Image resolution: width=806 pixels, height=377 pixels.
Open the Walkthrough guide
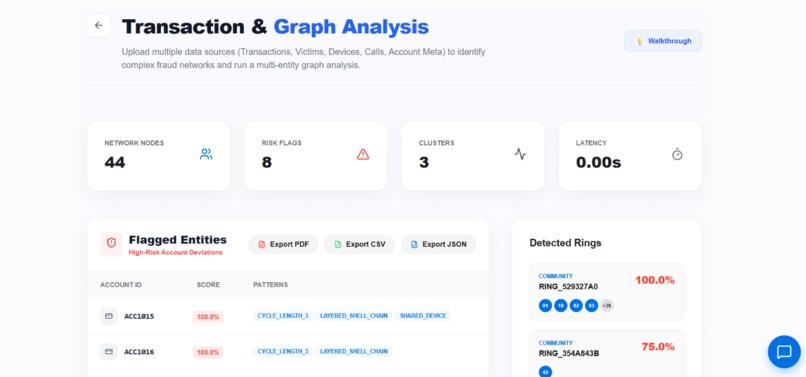coord(663,41)
